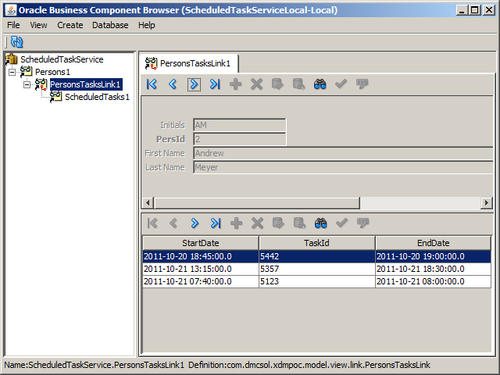The width and height of the screenshot is (500, 375).
Task: Jump to last task row in the lower toolbar
Action: point(215,223)
